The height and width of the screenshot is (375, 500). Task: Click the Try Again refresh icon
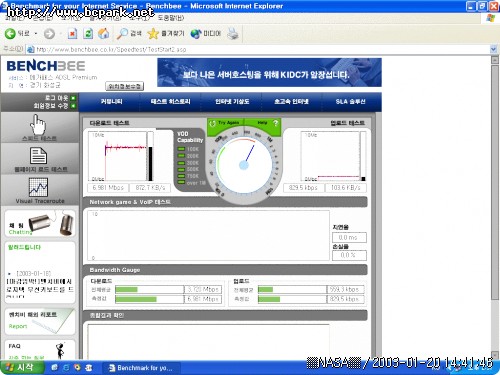pos(212,123)
